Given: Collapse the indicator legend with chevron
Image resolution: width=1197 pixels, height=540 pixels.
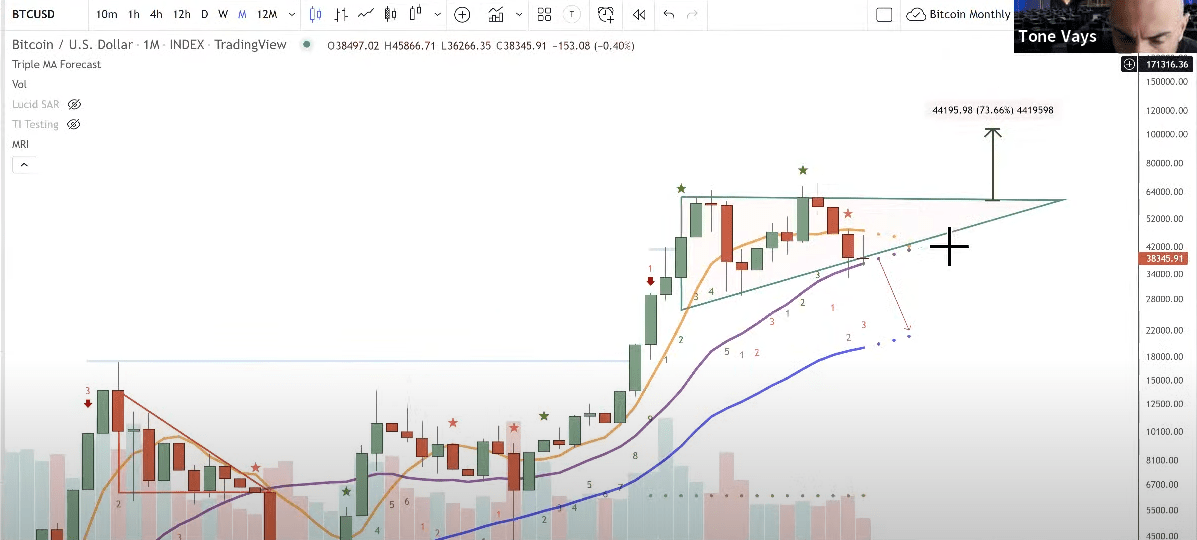Looking at the screenshot, I should point(20,163).
